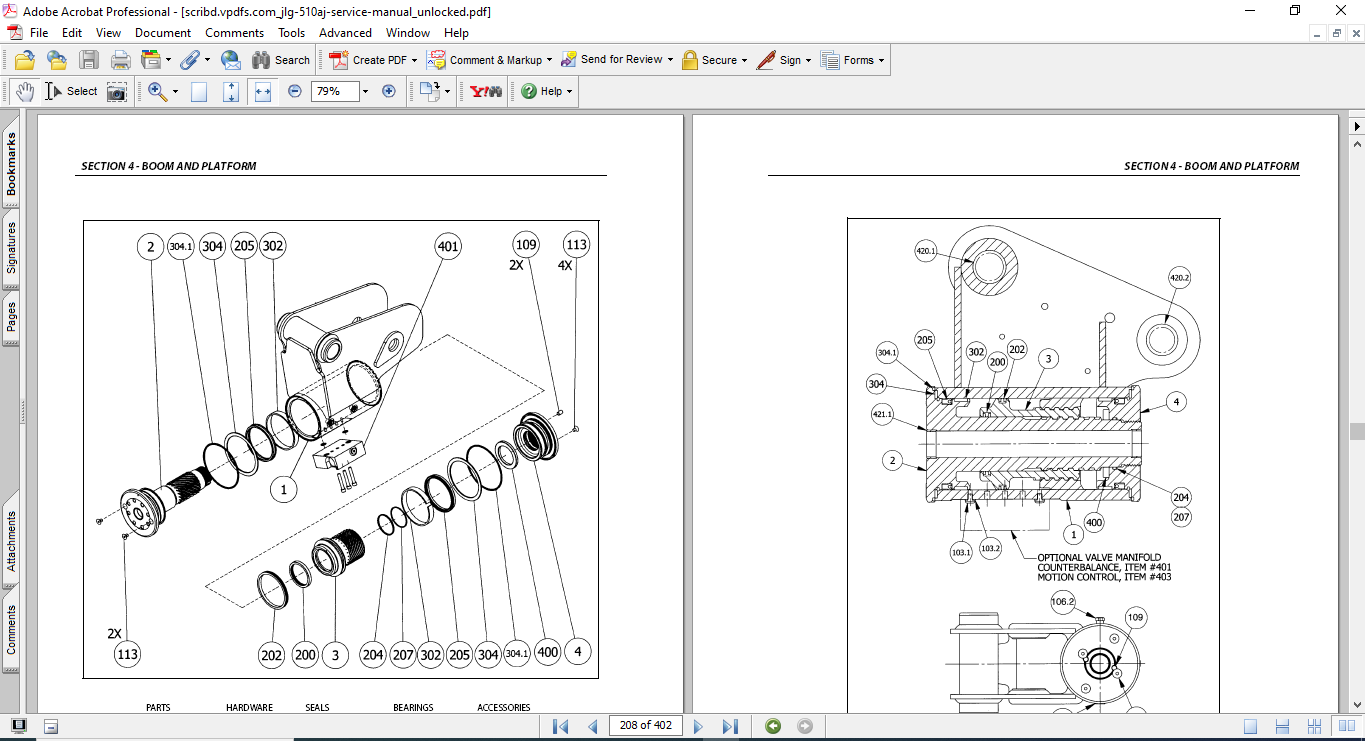Open the Edit menu
The height and width of the screenshot is (741, 1365).
coord(72,33)
